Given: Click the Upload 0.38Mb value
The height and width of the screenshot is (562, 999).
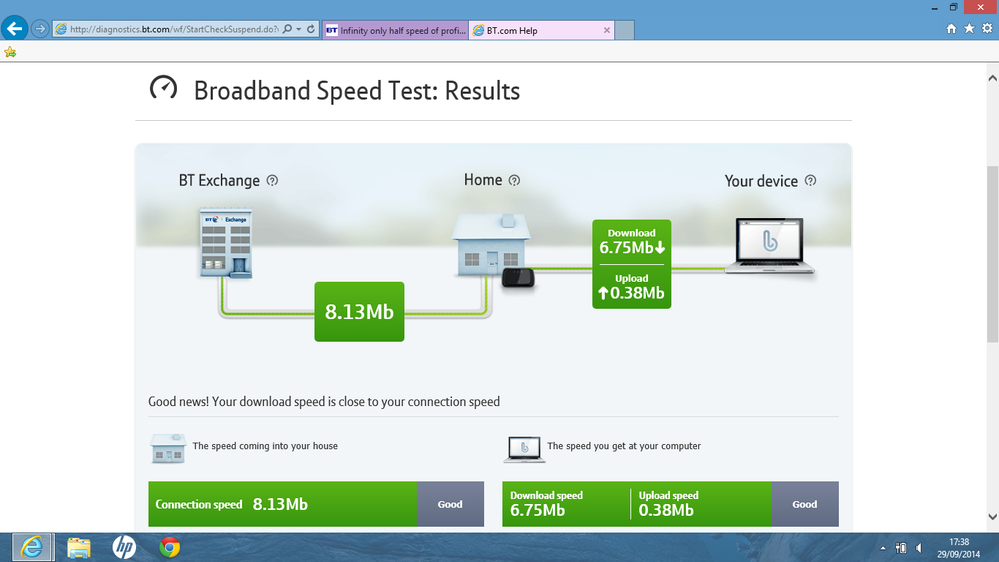Looking at the screenshot, I should click(631, 292).
